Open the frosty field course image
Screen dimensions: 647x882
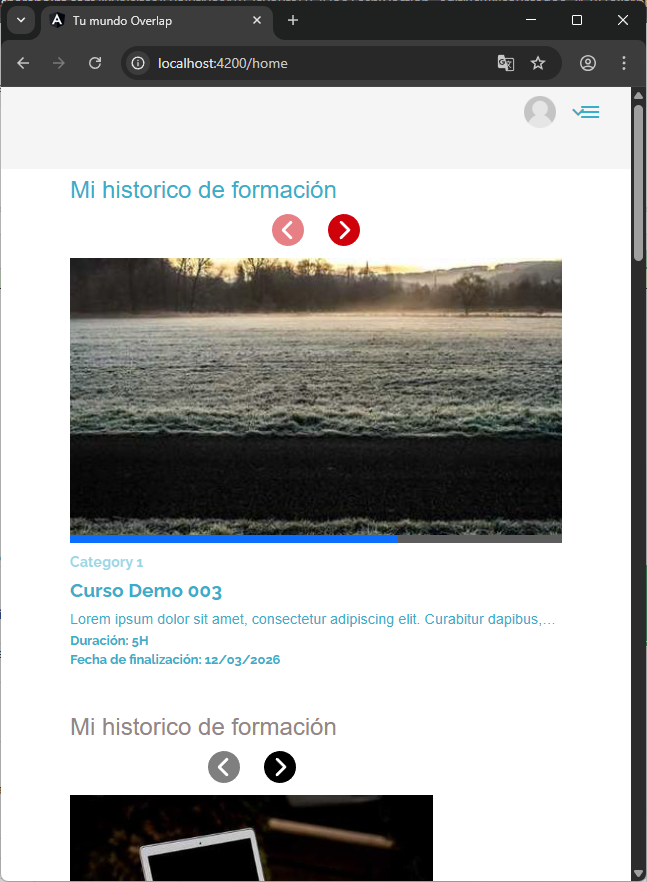pos(316,397)
